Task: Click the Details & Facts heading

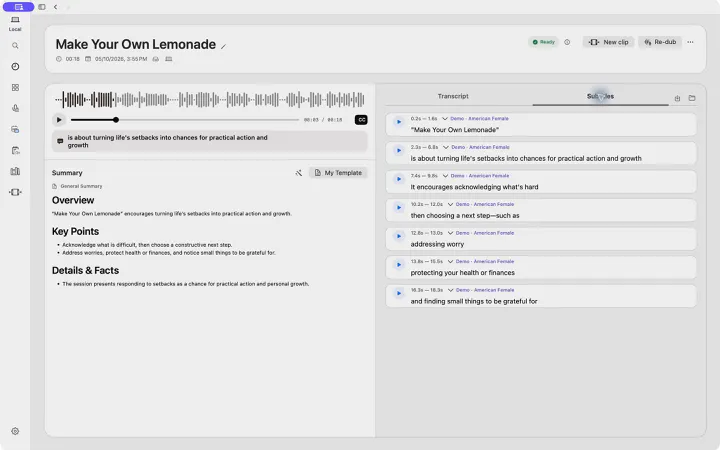Action: 85,270
